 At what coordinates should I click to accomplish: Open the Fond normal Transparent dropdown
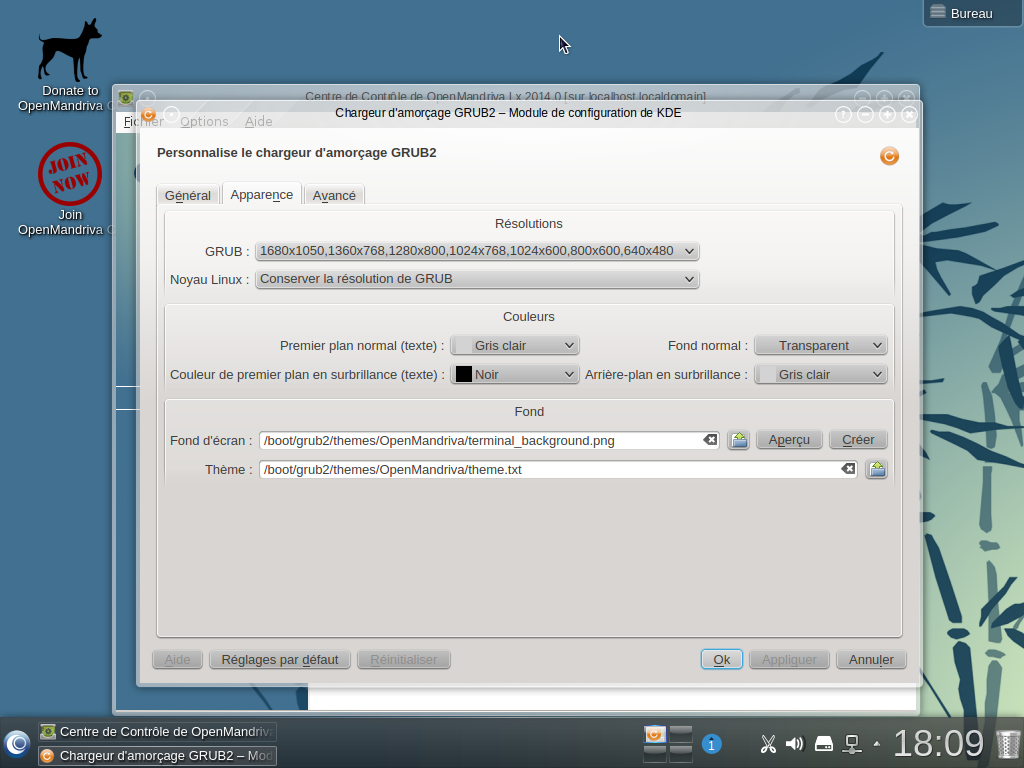tap(821, 345)
